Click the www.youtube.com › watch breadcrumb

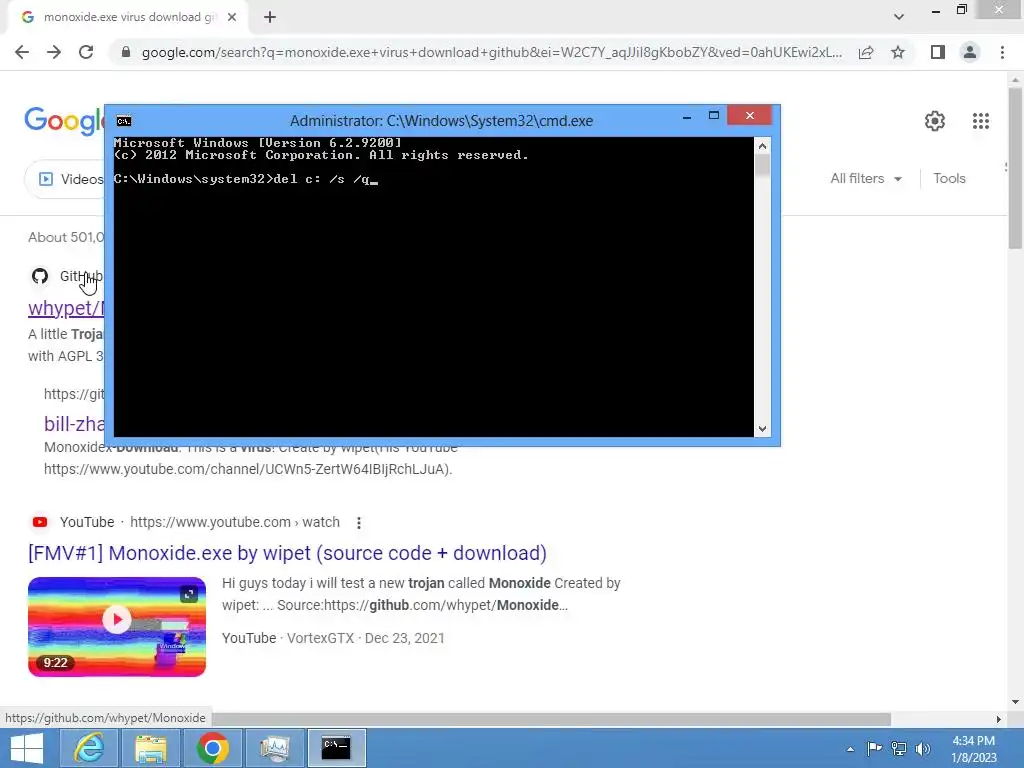pos(235,522)
